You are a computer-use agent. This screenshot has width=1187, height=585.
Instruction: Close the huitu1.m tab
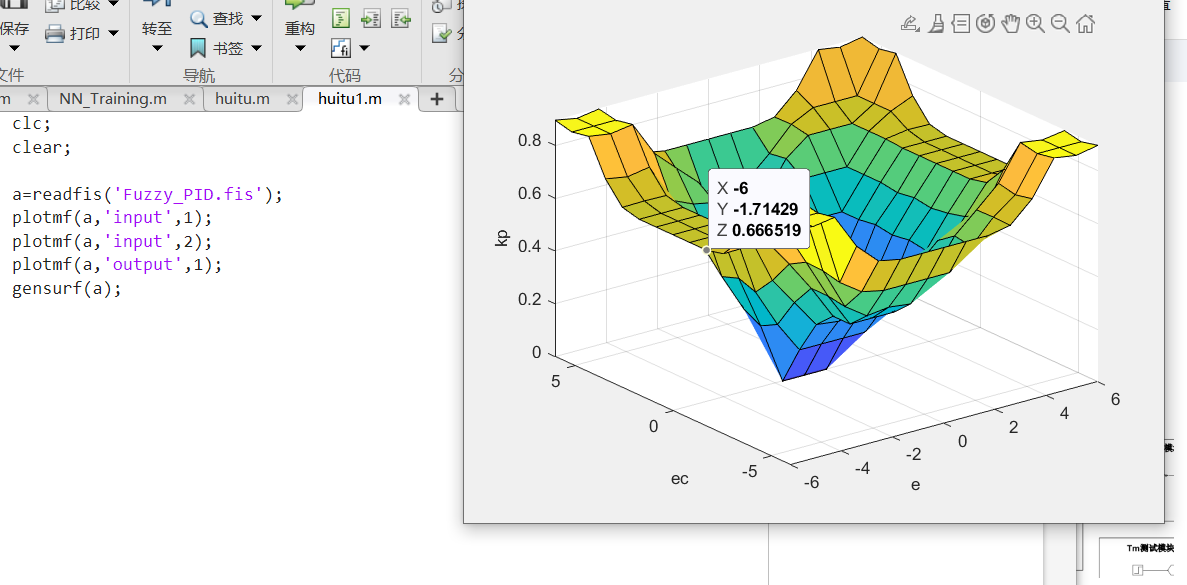pos(404,99)
